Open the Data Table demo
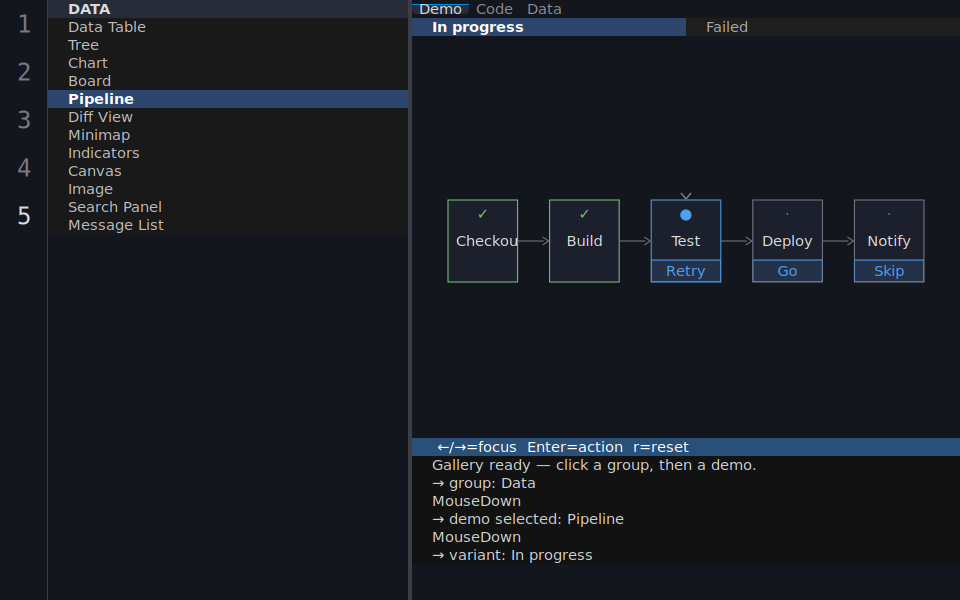 click(x=228, y=27)
